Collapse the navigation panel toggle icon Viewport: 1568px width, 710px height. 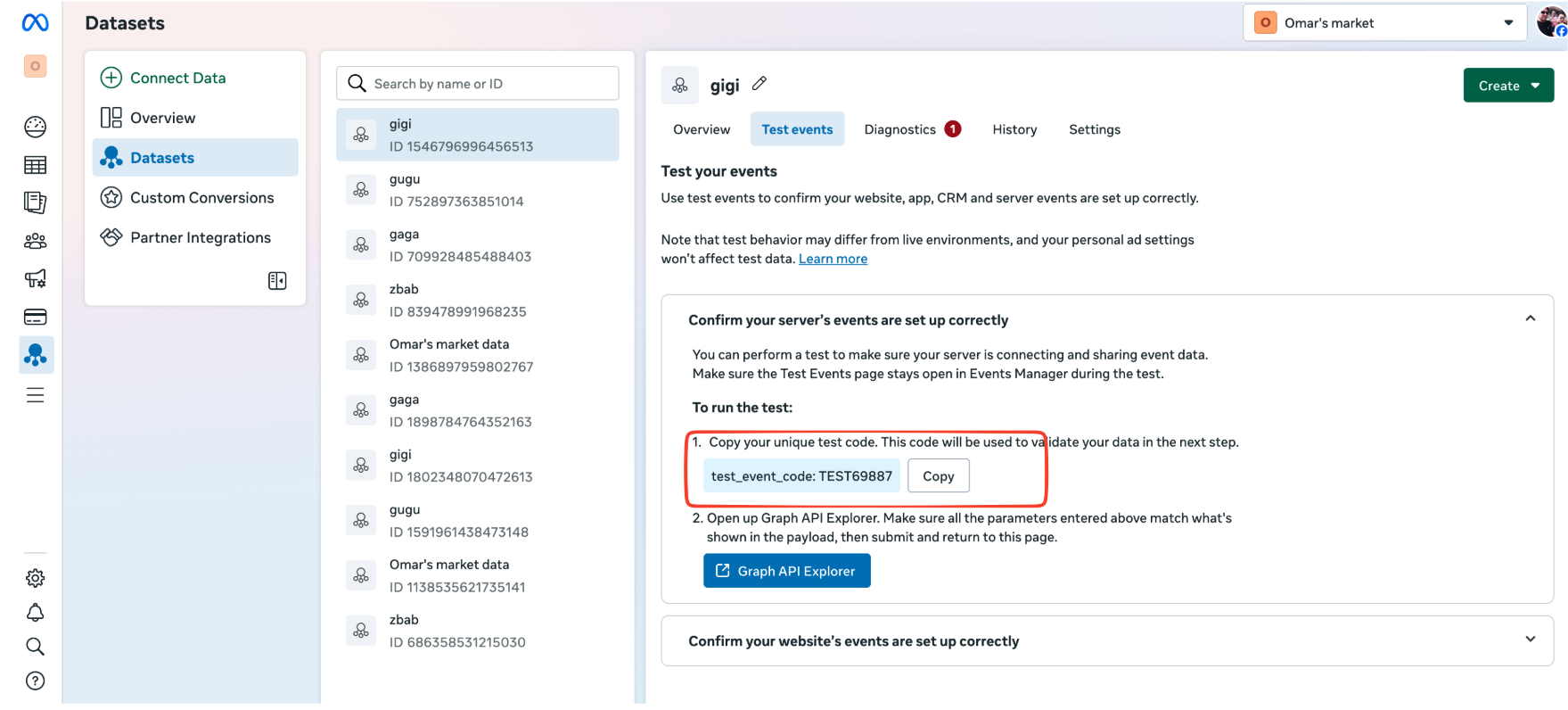tap(277, 281)
